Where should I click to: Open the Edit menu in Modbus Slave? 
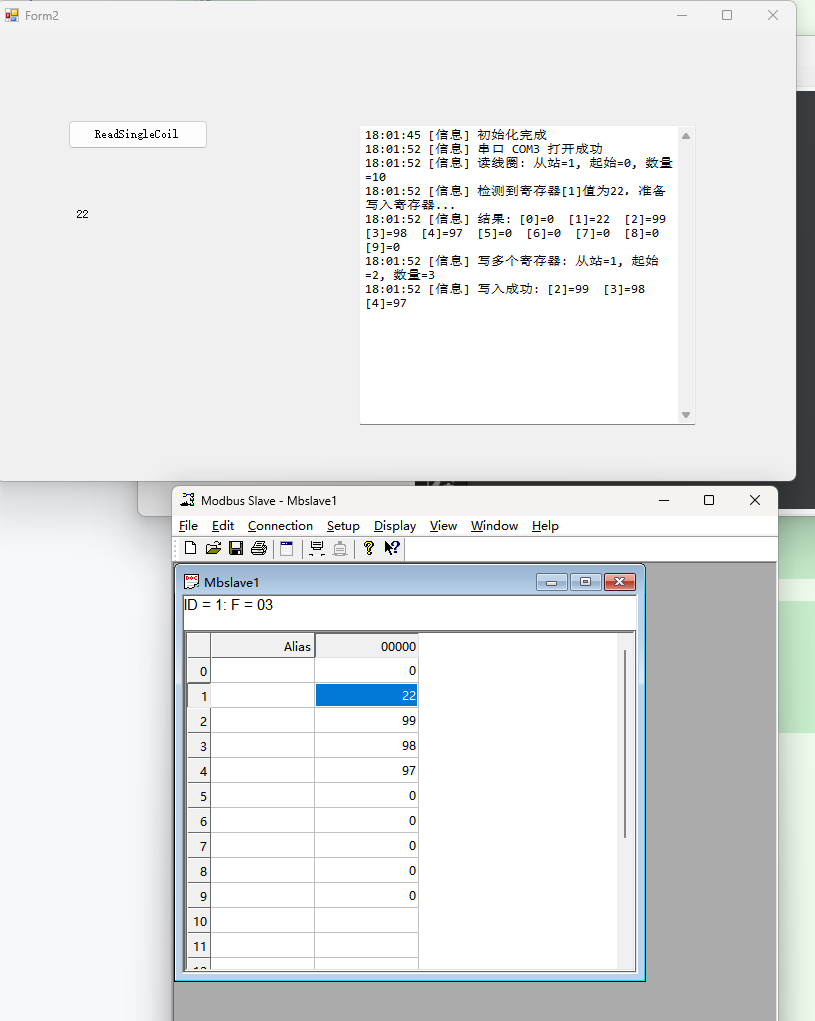(223, 525)
